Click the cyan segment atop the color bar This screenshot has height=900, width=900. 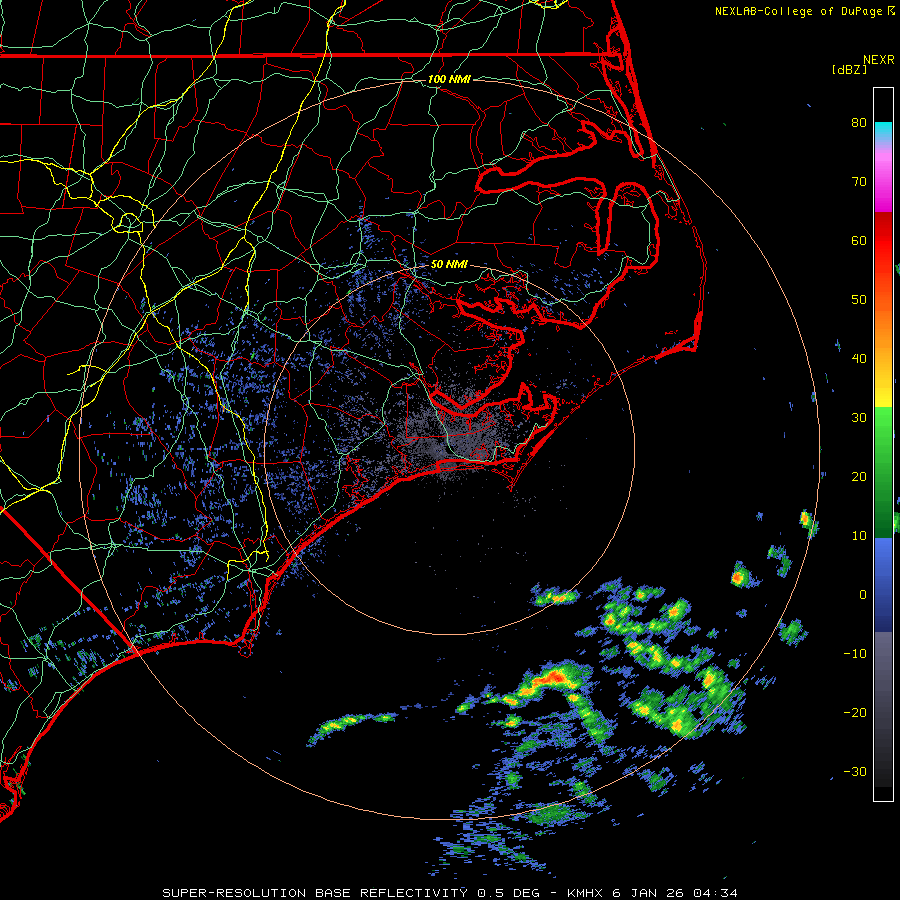click(x=883, y=130)
